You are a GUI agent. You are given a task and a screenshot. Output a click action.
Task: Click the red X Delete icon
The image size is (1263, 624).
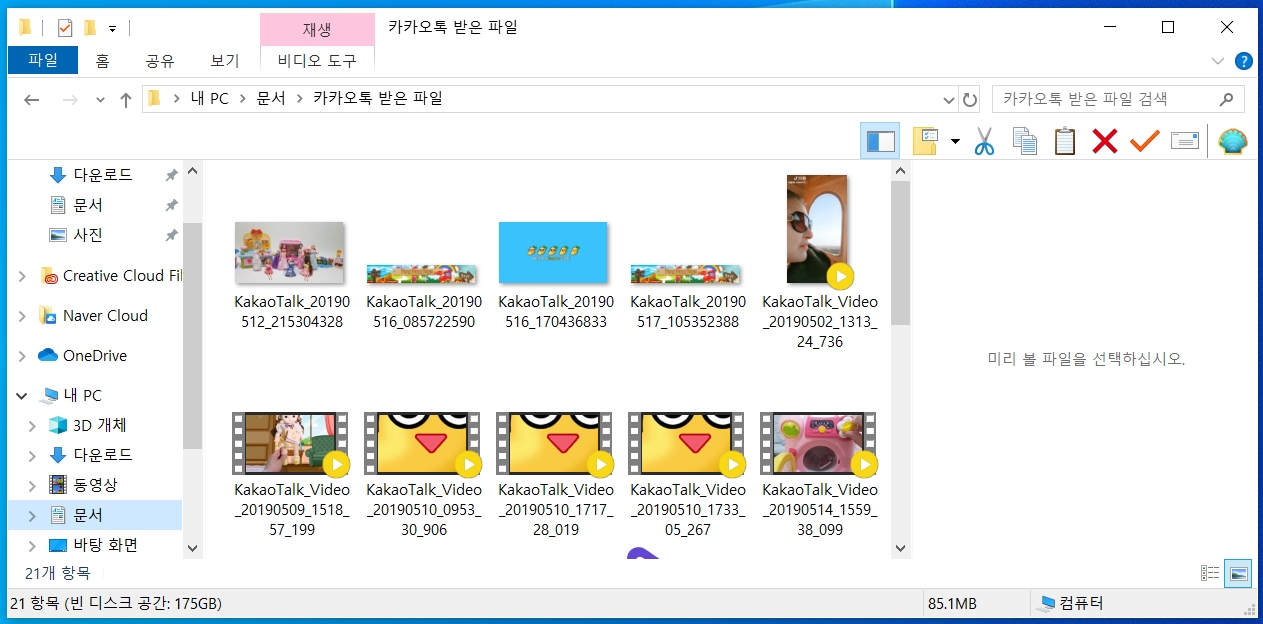[1105, 141]
